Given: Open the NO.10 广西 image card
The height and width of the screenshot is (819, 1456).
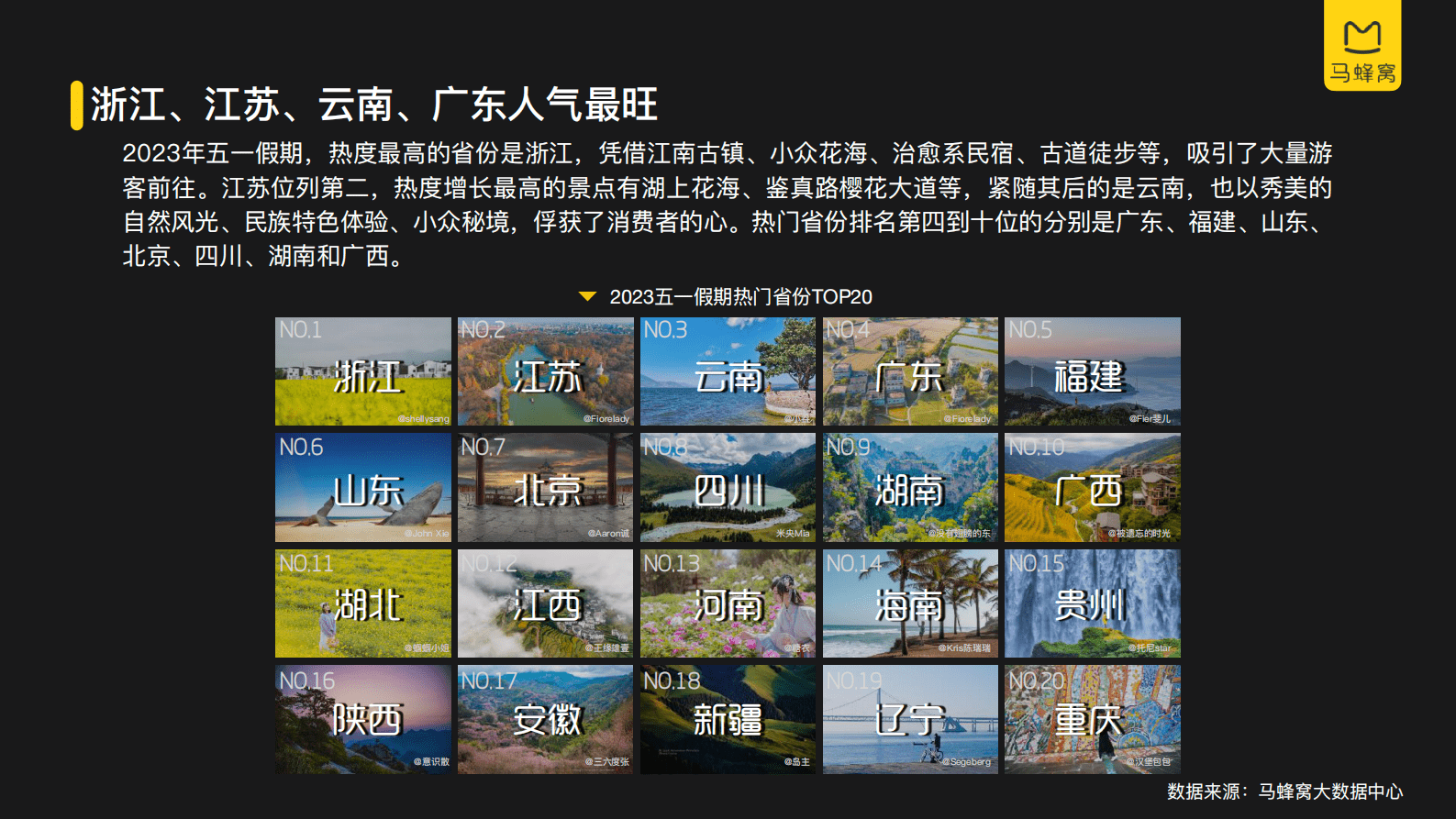Looking at the screenshot, I should click(x=1093, y=488).
